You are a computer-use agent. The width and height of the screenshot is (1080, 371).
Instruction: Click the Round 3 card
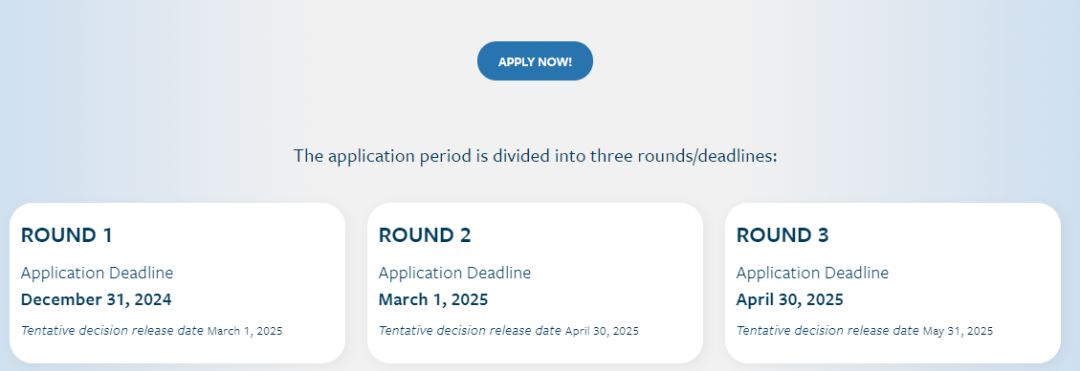[x=893, y=283]
